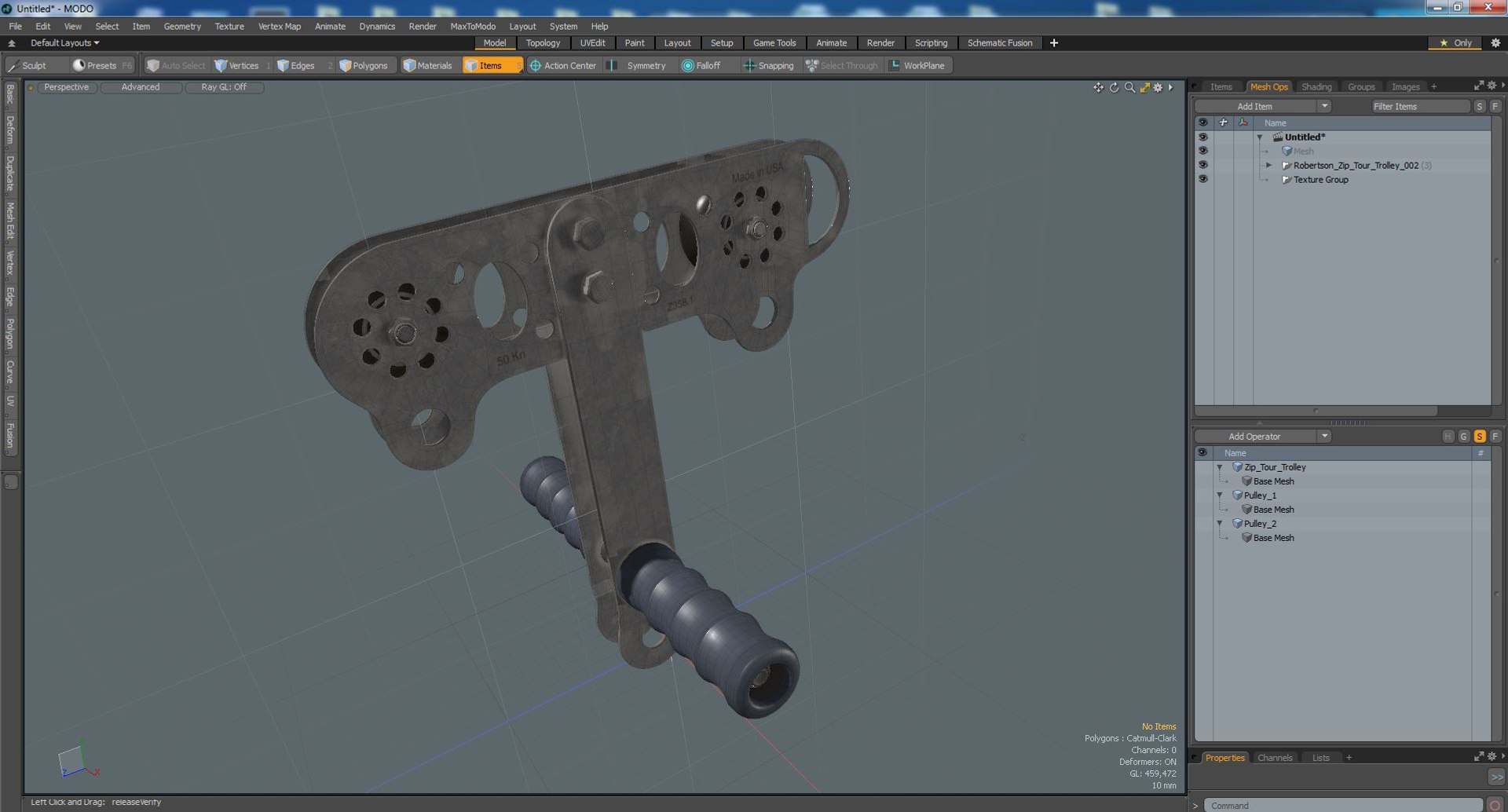Expand the Robertson_Zip_Tour_Trolley_002 tree item
Image resolution: width=1508 pixels, height=812 pixels.
point(1268,165)
